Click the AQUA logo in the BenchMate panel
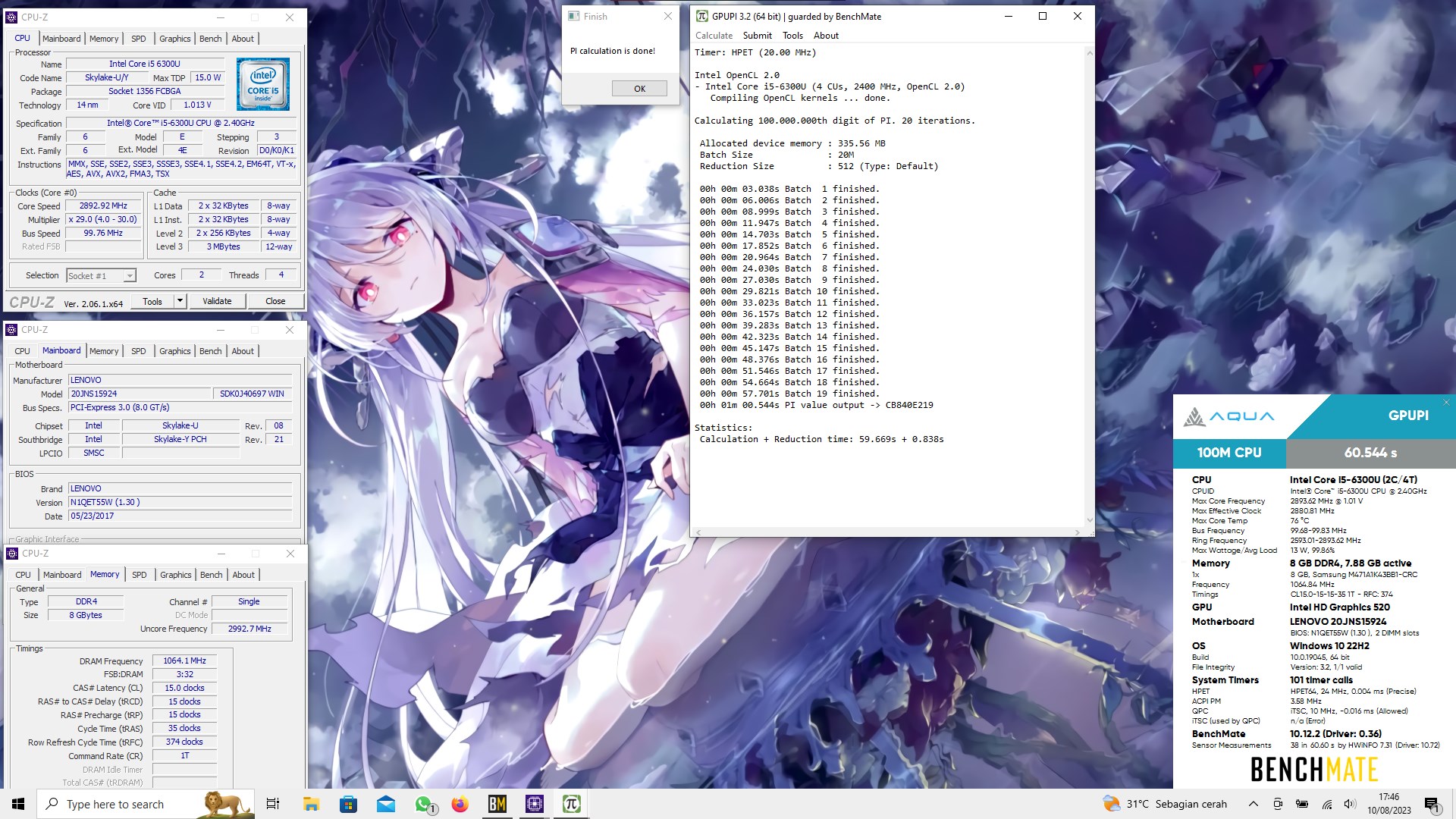 pos(1228,416)
